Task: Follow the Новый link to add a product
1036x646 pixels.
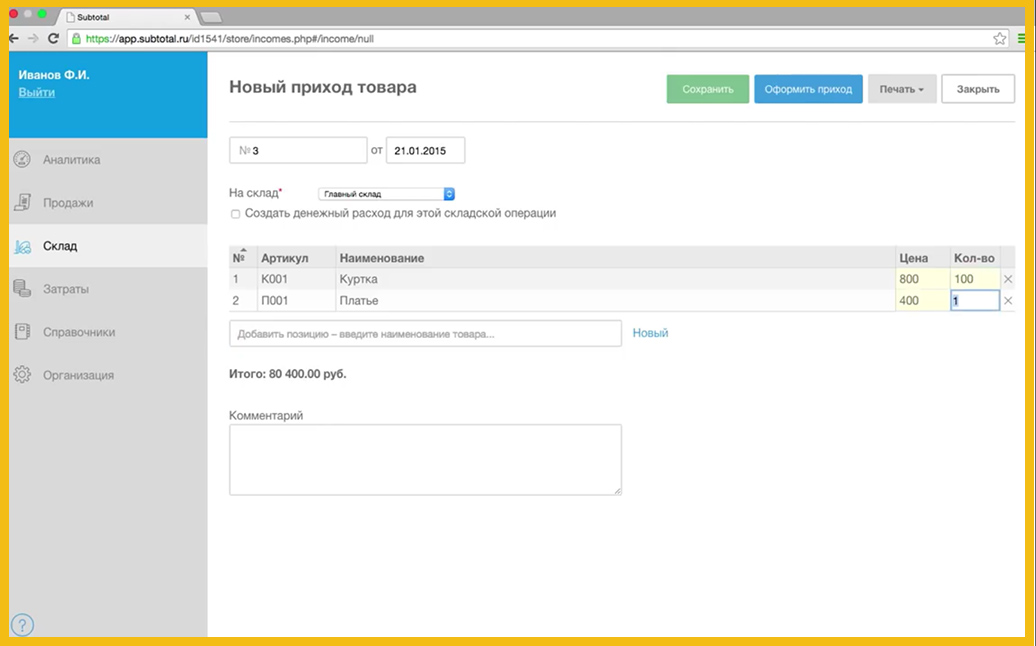Action: point(650,333)
